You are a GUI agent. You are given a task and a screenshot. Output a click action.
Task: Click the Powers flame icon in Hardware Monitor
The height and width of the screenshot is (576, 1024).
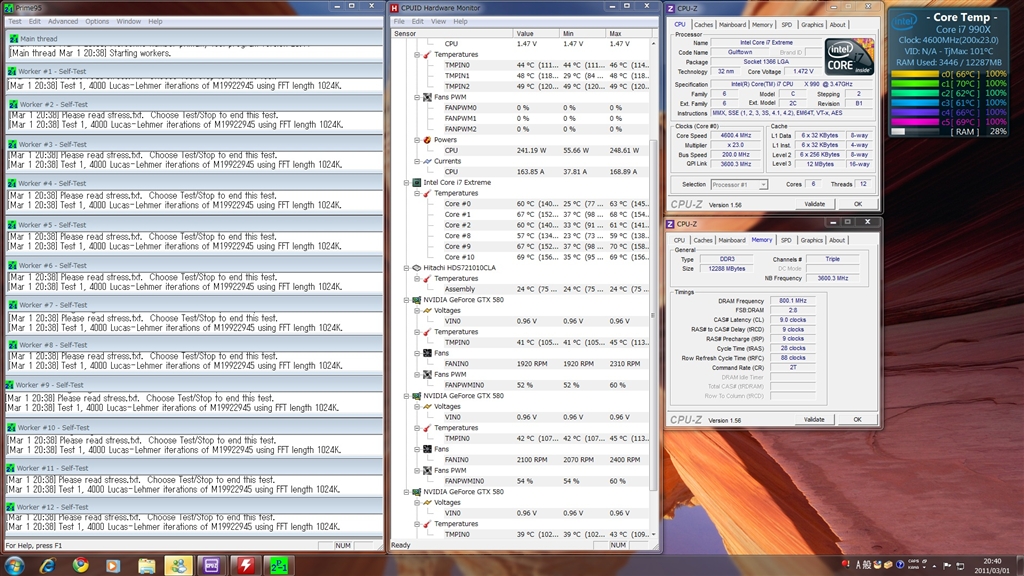[x=427, y=140]
